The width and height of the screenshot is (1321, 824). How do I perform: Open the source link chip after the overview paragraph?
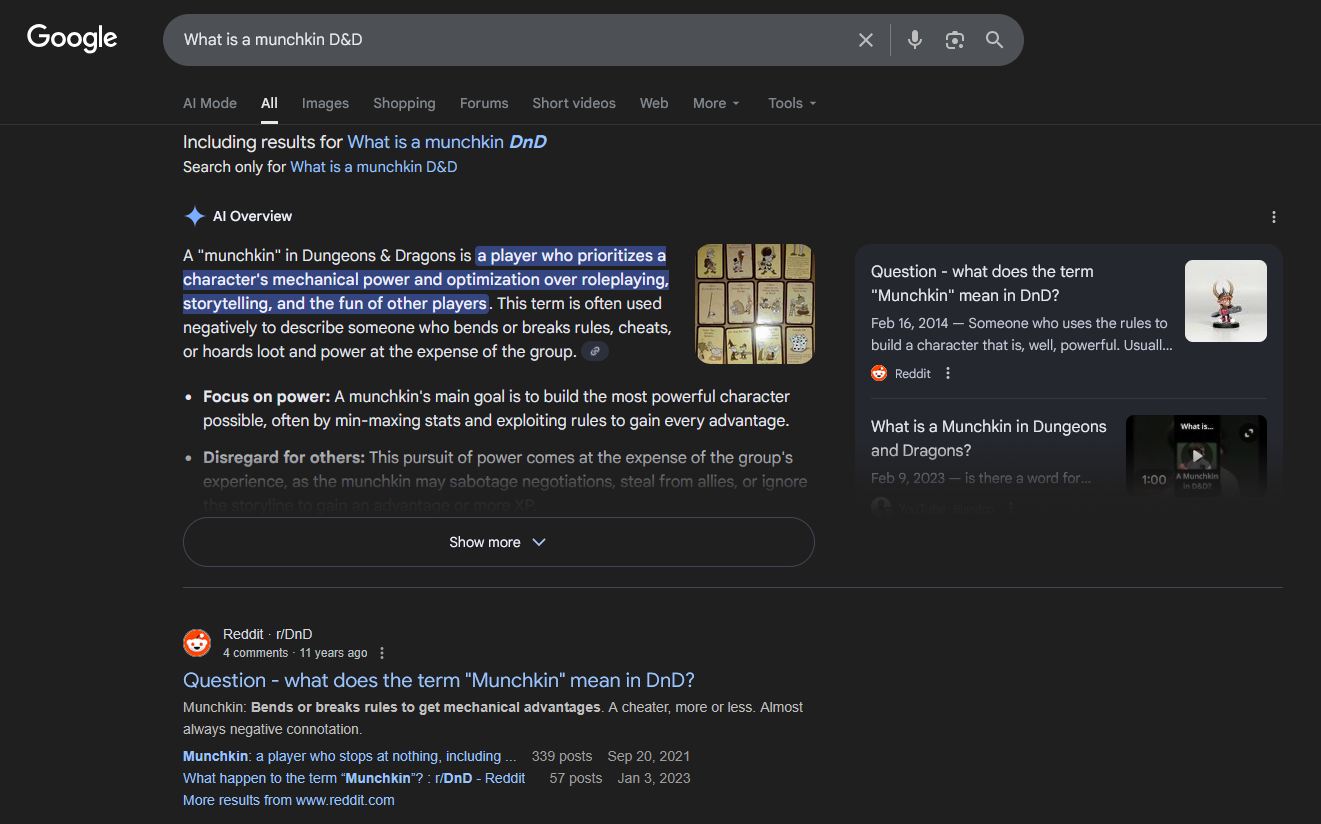pyautogui.click(x=595, y=351)
